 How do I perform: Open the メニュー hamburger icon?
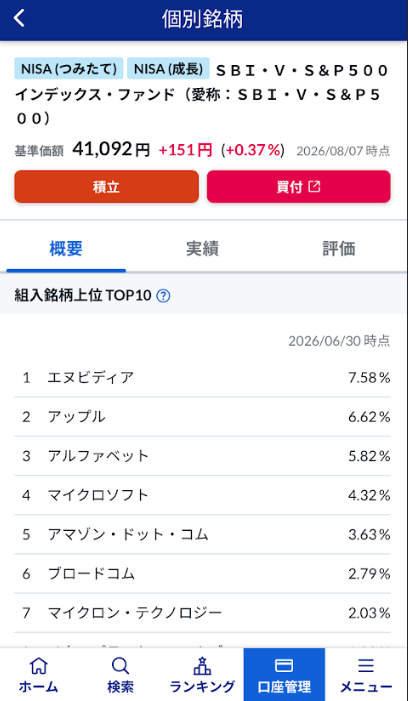point(366,666)
